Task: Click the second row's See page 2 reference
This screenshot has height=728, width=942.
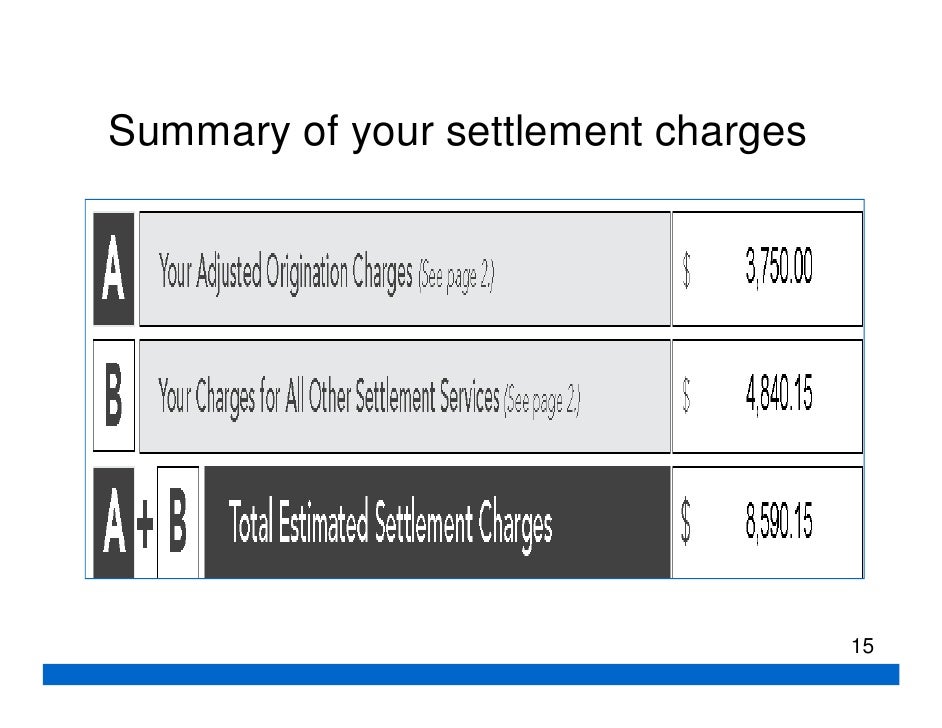Action: pyautogui.click(x=542, y=402)
